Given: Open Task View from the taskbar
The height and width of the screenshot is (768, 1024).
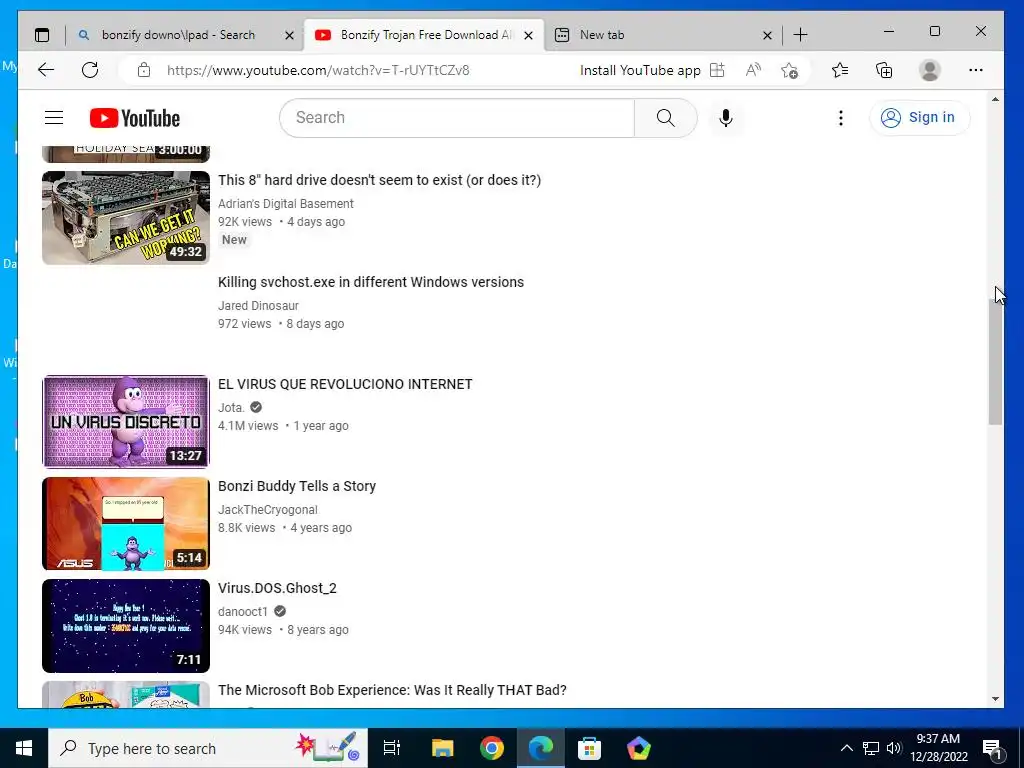Looking at the screenshot, I should click(x=392, y=748).
